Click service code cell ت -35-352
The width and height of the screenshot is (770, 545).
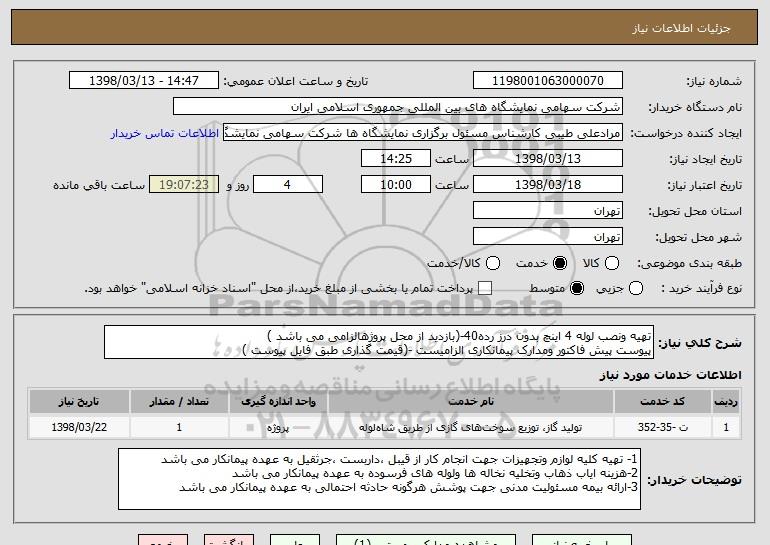[662, 427]
